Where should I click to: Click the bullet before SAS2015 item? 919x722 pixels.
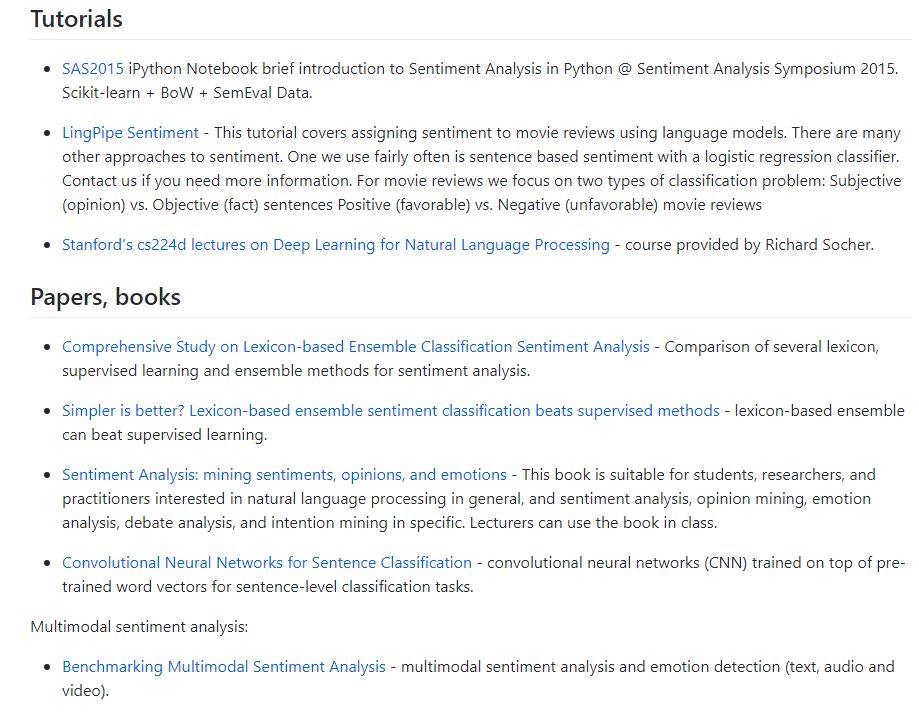tap(47, 69)
